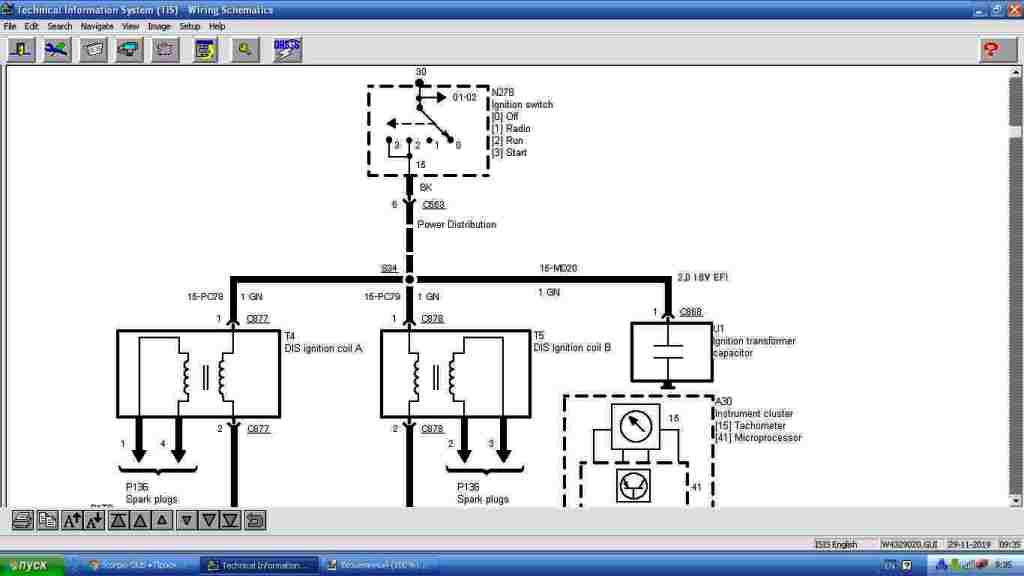The image size is (1024, 576).
Task: Click the '15-MD20' wire label
Action: point(558,268)
